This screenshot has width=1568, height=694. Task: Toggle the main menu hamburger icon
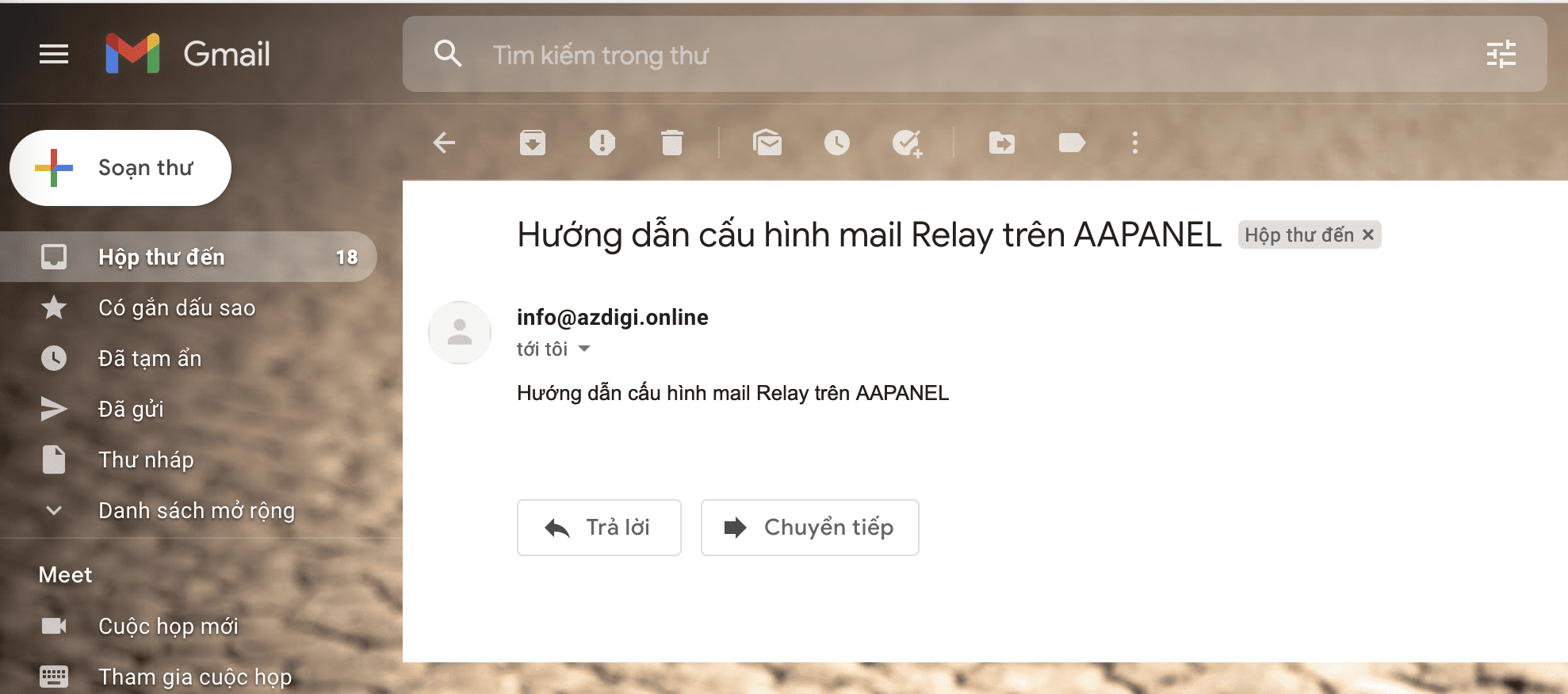[x=54, y=54]
